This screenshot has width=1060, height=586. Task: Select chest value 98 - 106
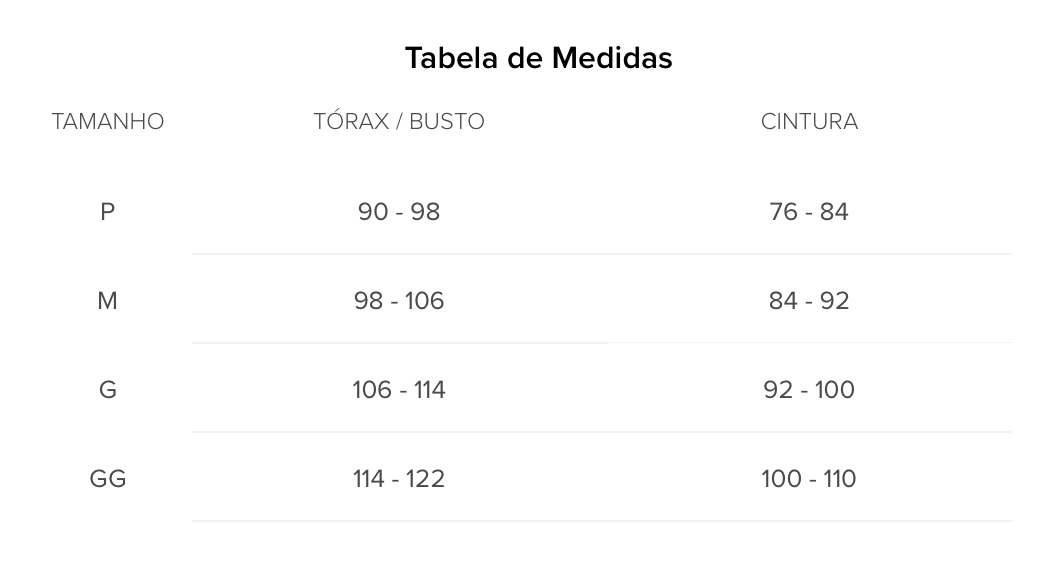(x=399, y=301)
